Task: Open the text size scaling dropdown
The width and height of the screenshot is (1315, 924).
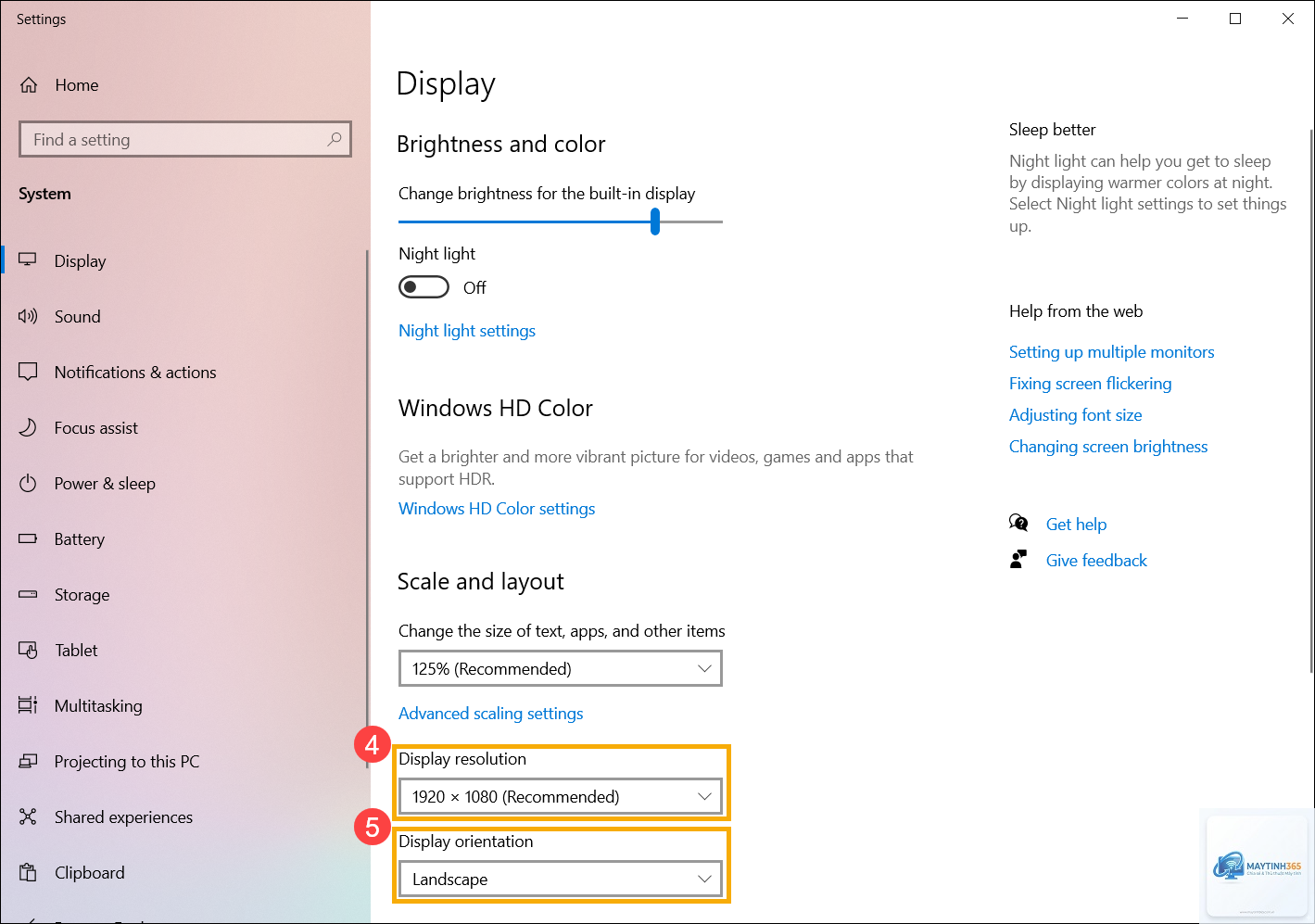Action: point(561,668)
